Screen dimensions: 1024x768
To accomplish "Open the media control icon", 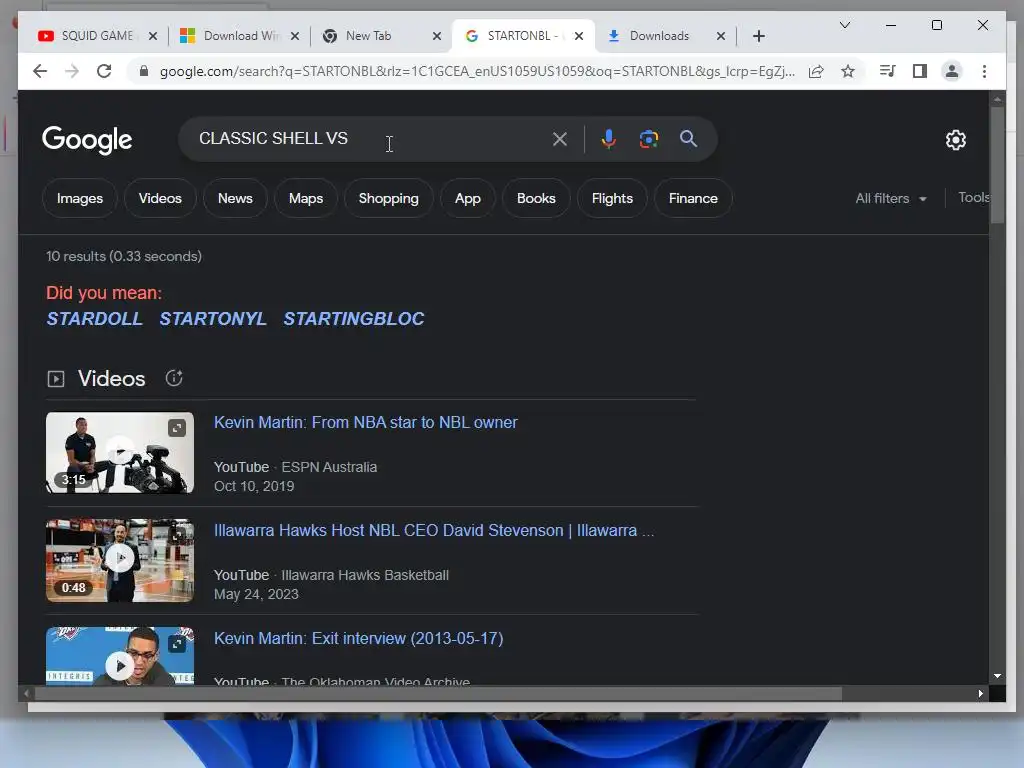I will pos(887,71).
